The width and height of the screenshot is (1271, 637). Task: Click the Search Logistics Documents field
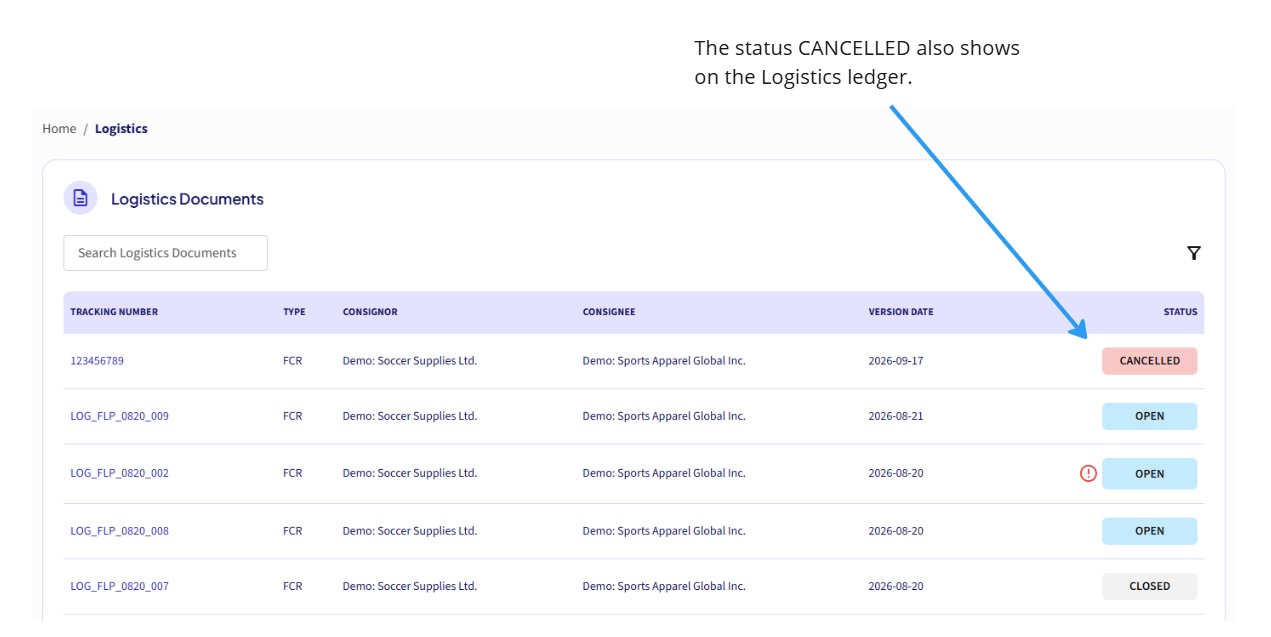[165, 253]
